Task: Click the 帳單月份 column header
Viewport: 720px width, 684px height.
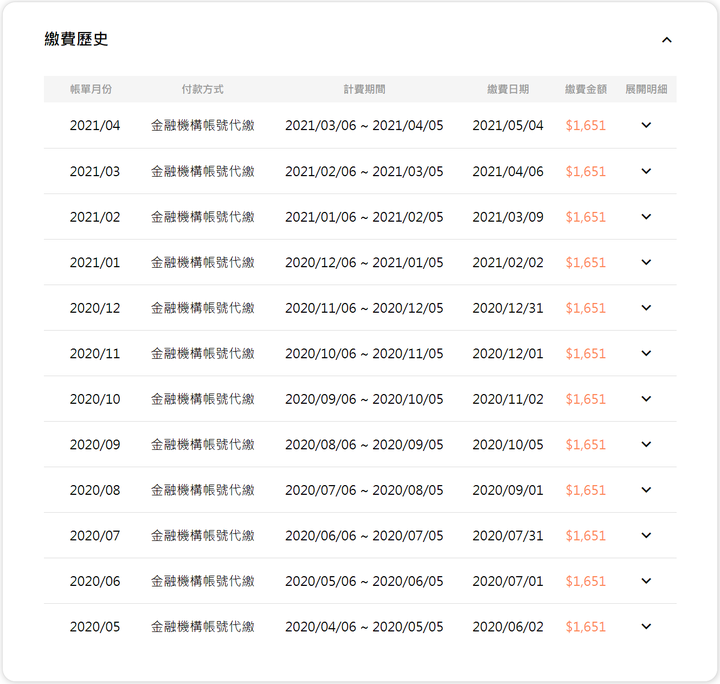Action: click(91, 89)
